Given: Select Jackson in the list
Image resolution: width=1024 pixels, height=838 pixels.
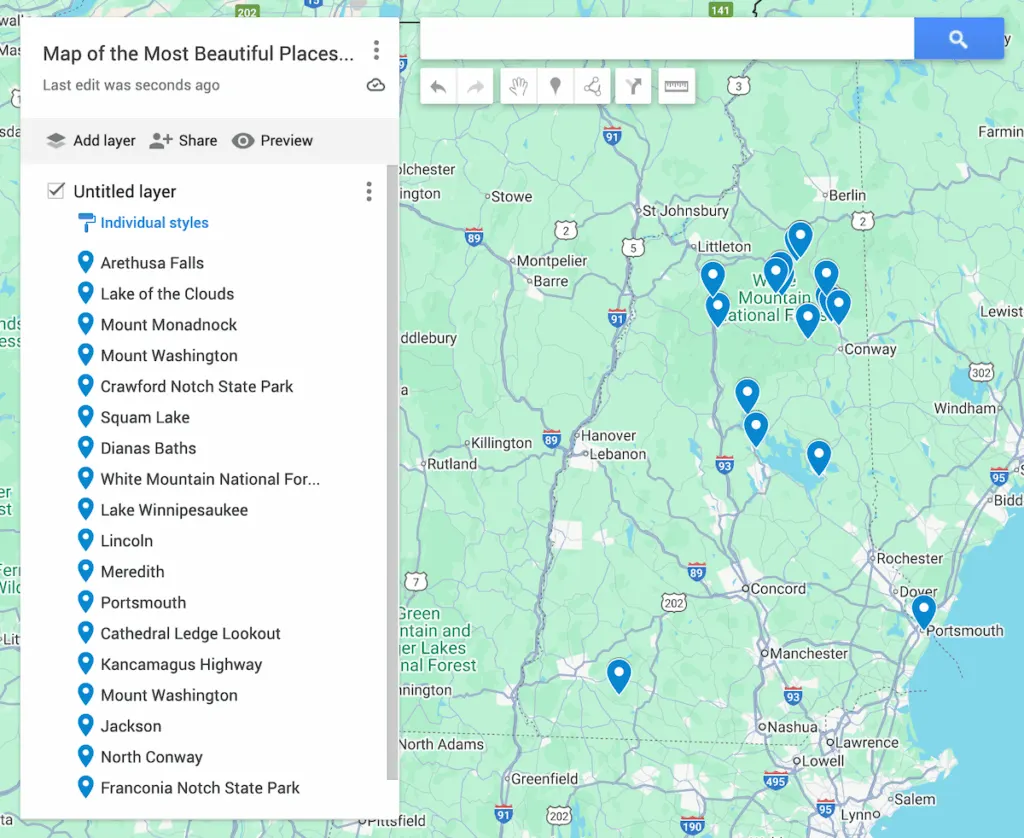Looking at the screenshot, I should tap(131, 726).
